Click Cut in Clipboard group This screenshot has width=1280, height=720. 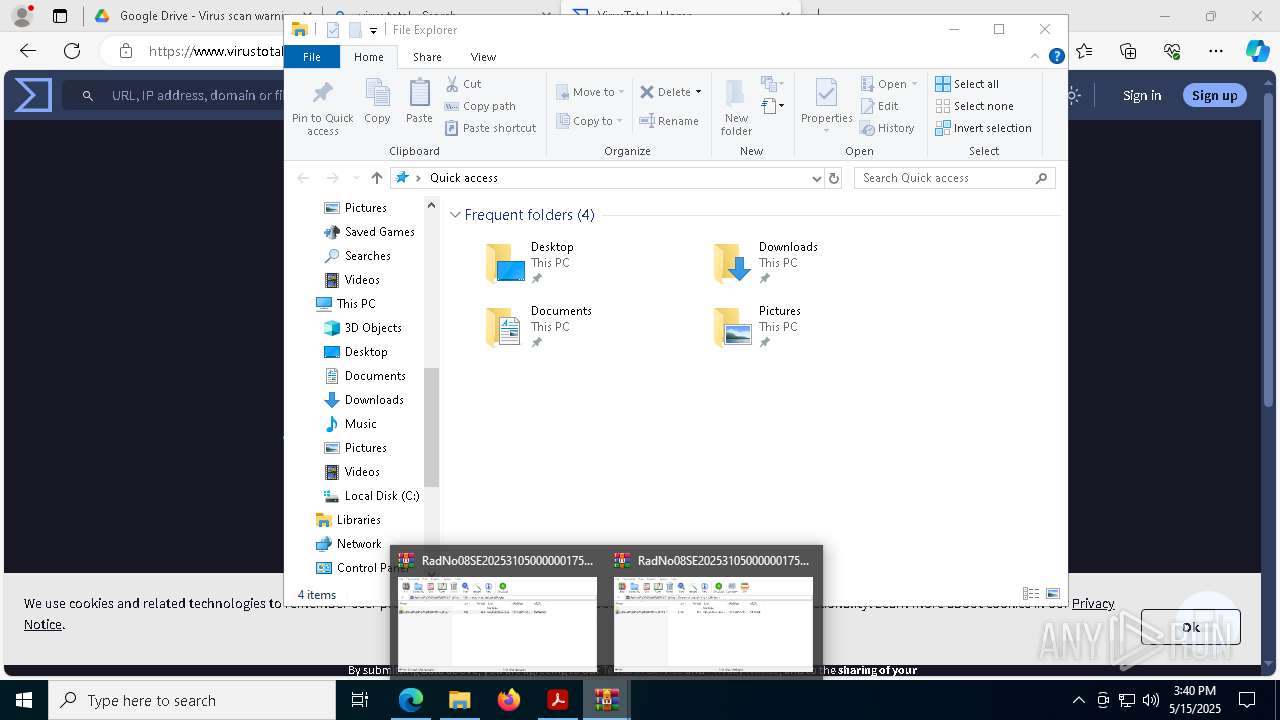tap(464, 84)
